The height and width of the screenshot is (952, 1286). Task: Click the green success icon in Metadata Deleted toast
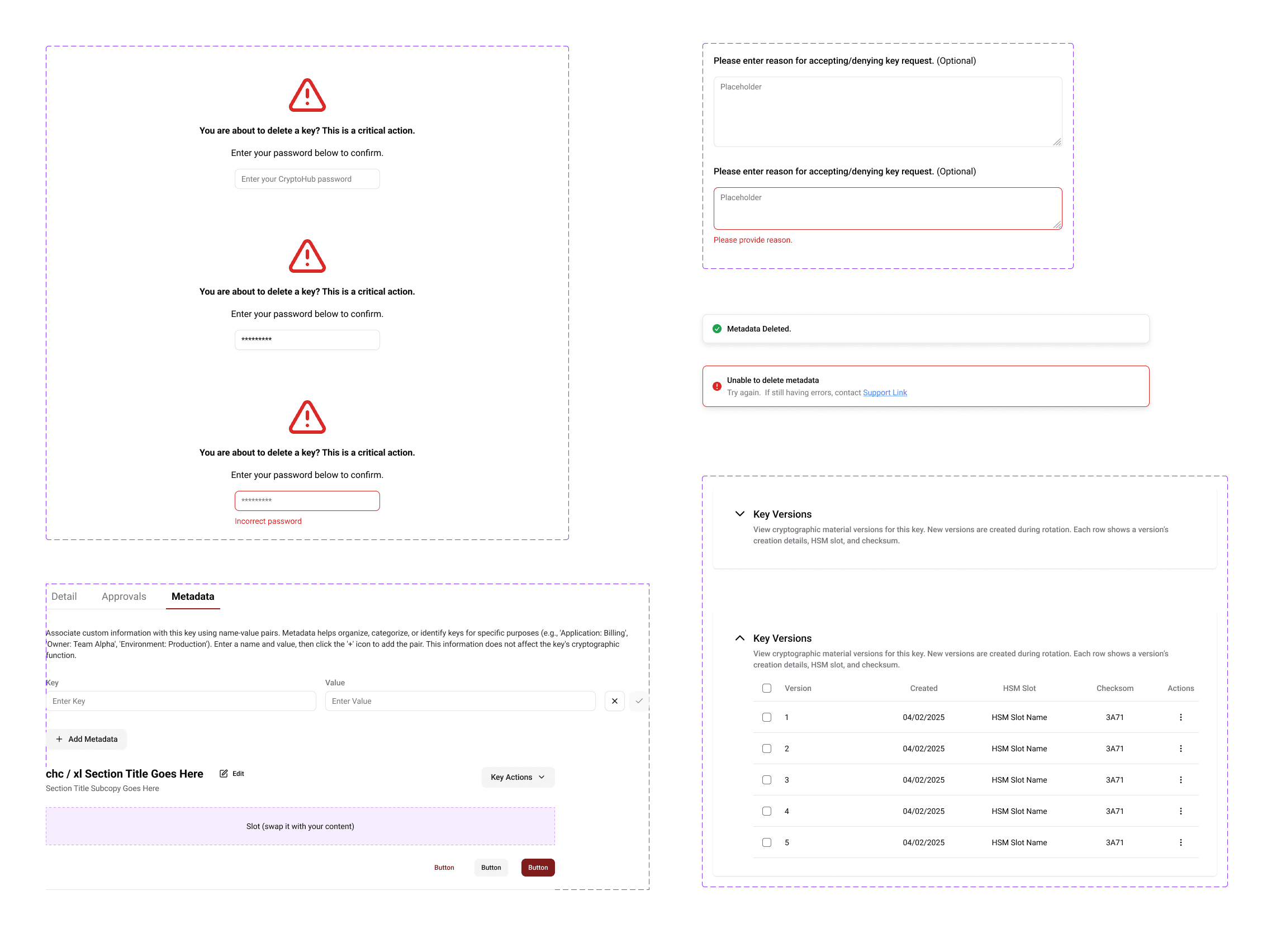coord(716,329)
